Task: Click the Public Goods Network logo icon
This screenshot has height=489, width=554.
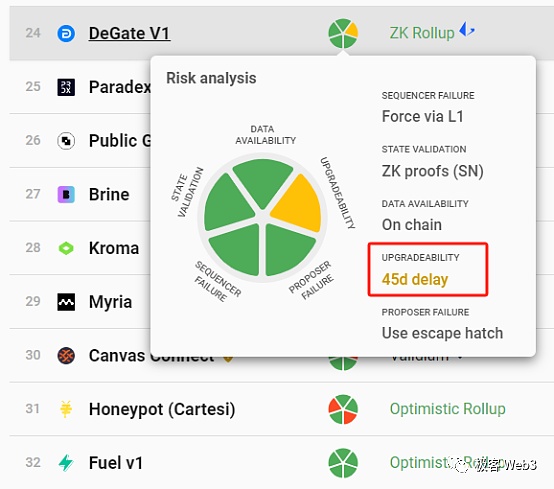Action: coord(66,141)
